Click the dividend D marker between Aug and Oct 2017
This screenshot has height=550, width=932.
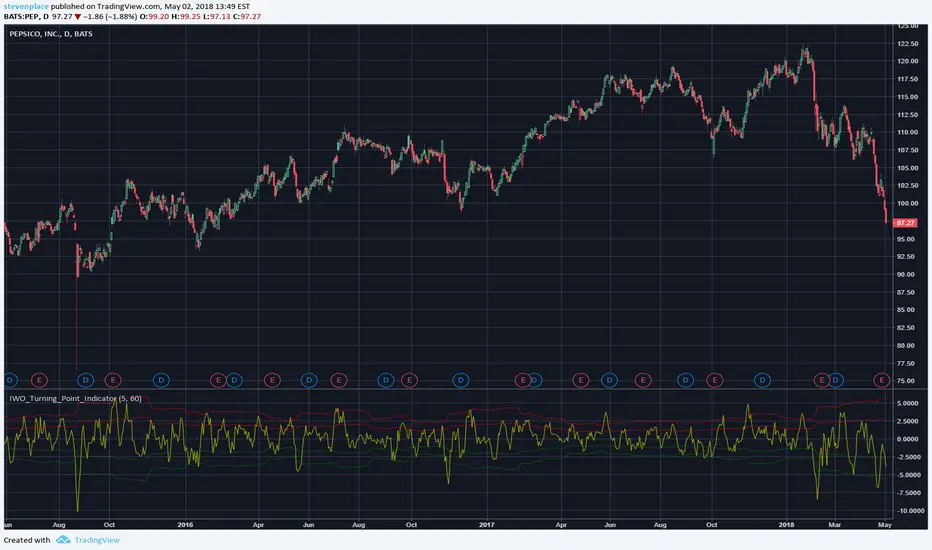(685, 380)
